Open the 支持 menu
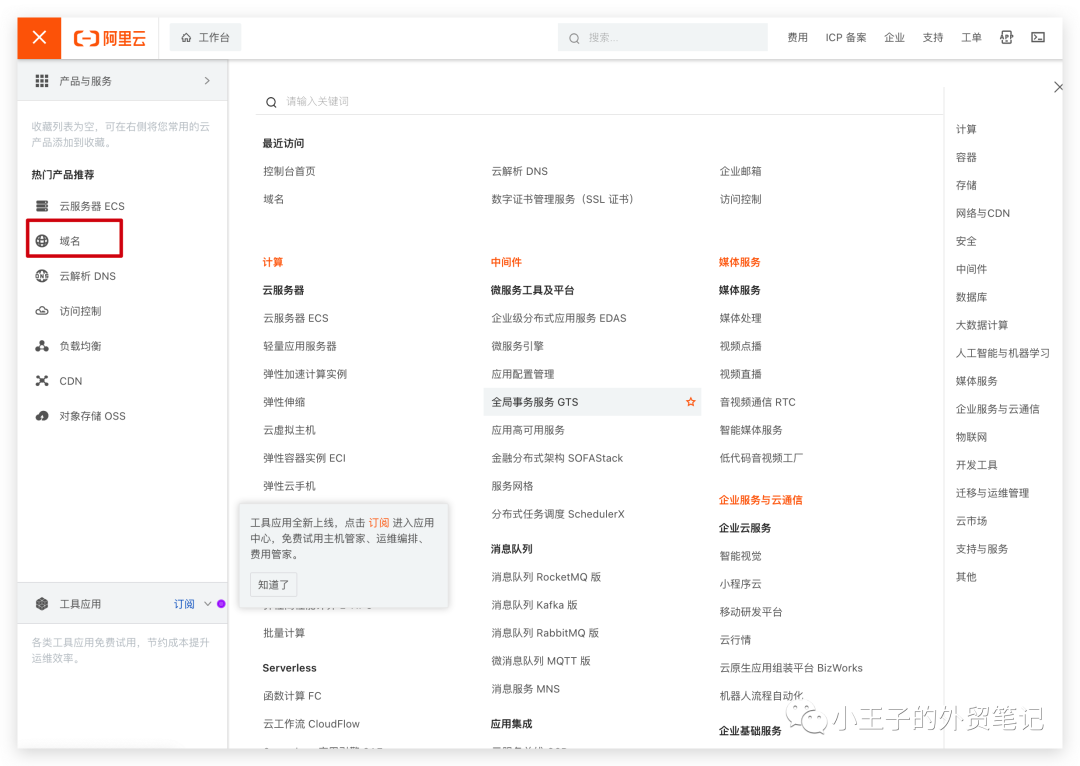 point(933,37)
